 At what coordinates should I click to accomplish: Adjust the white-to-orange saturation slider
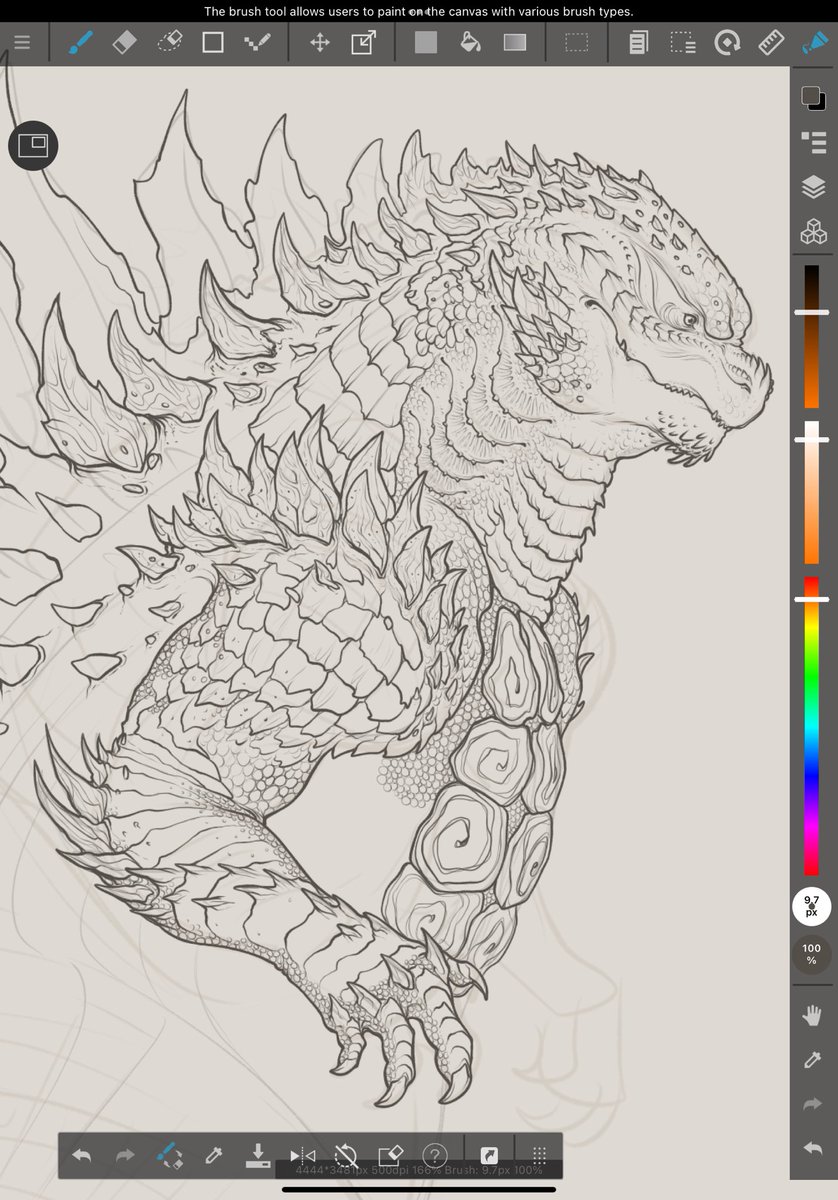click(x=812, y=492)
